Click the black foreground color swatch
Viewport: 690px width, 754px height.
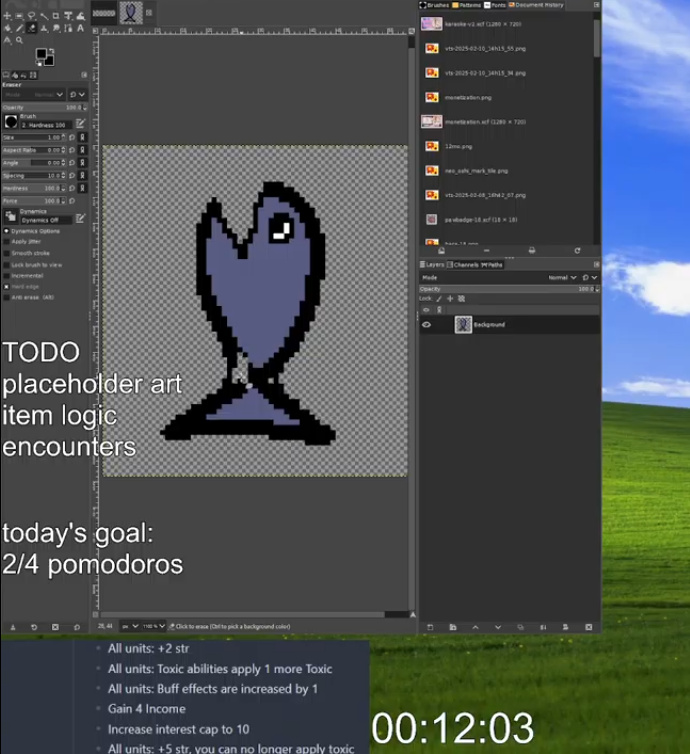click(42, 54)
